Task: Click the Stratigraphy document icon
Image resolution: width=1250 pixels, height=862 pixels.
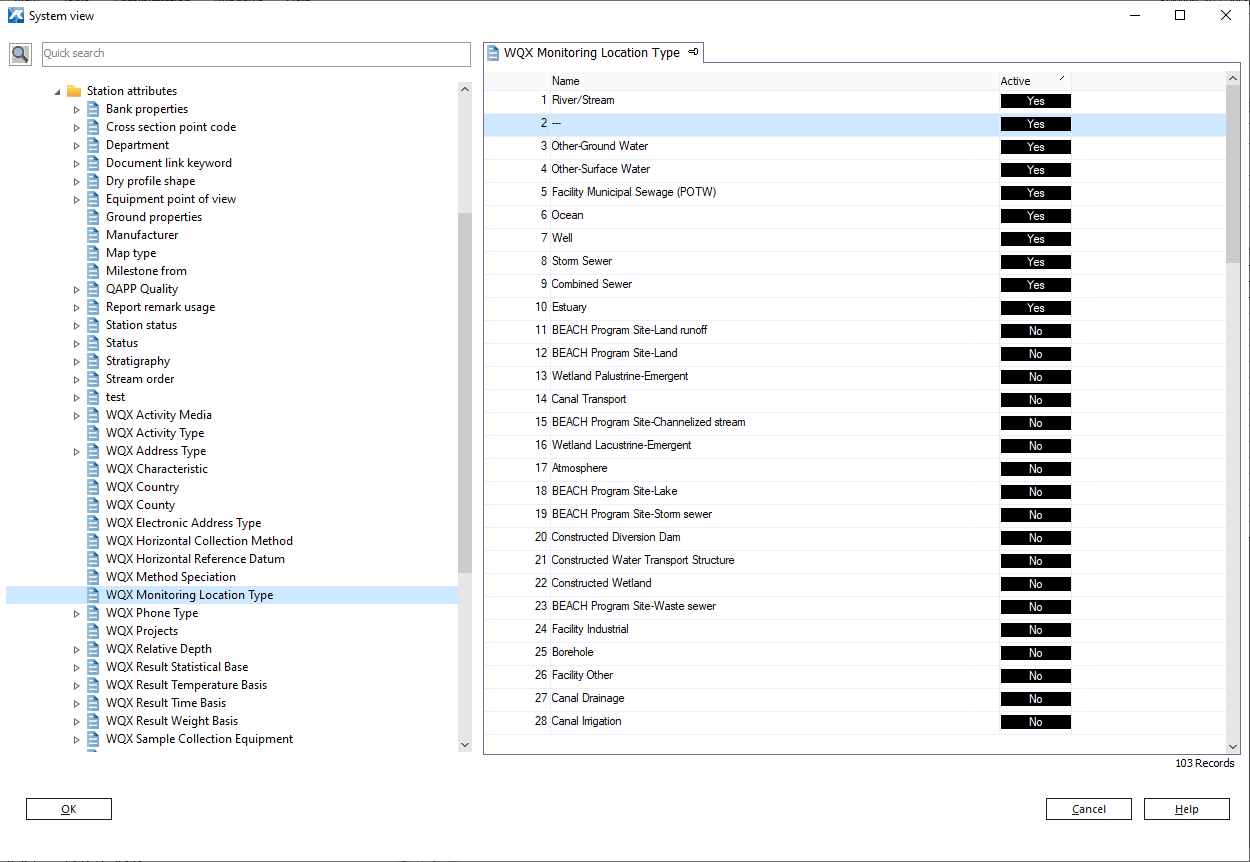Action: (93, 361)
